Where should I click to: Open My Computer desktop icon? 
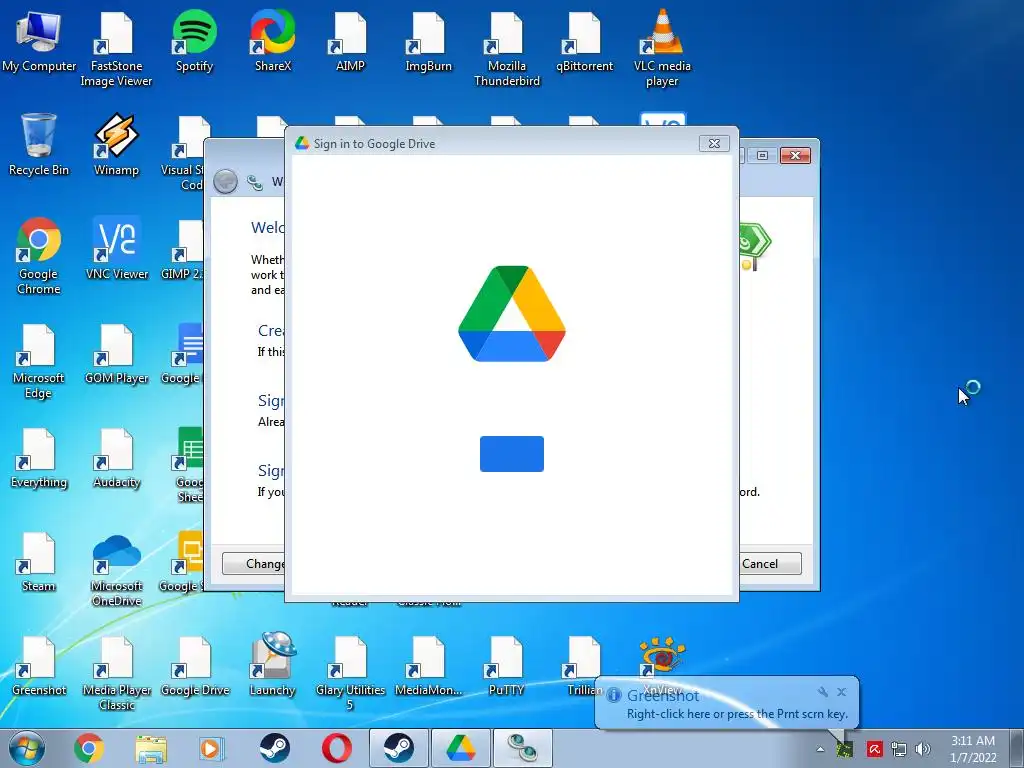[39, 42]
